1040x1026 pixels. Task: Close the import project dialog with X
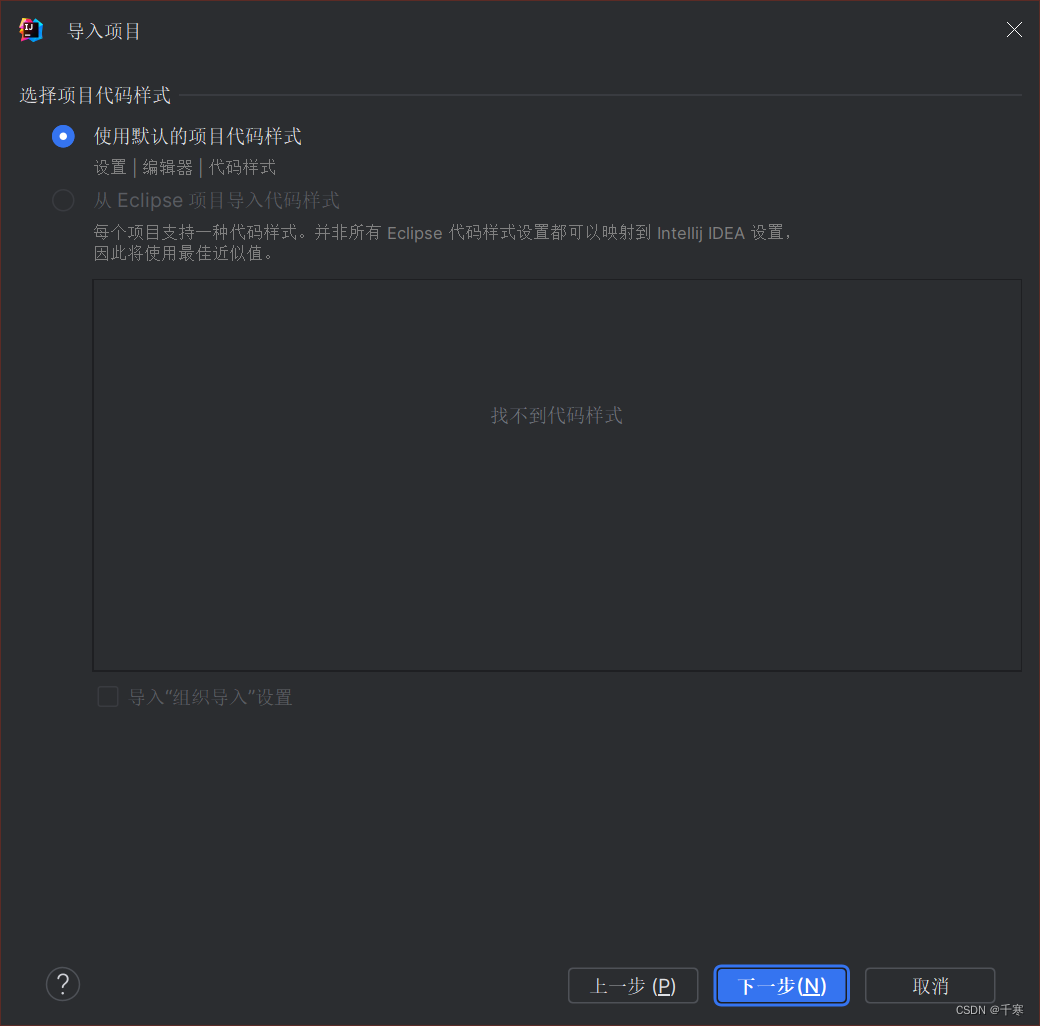pyautogui.click(x=1014, y=29)
